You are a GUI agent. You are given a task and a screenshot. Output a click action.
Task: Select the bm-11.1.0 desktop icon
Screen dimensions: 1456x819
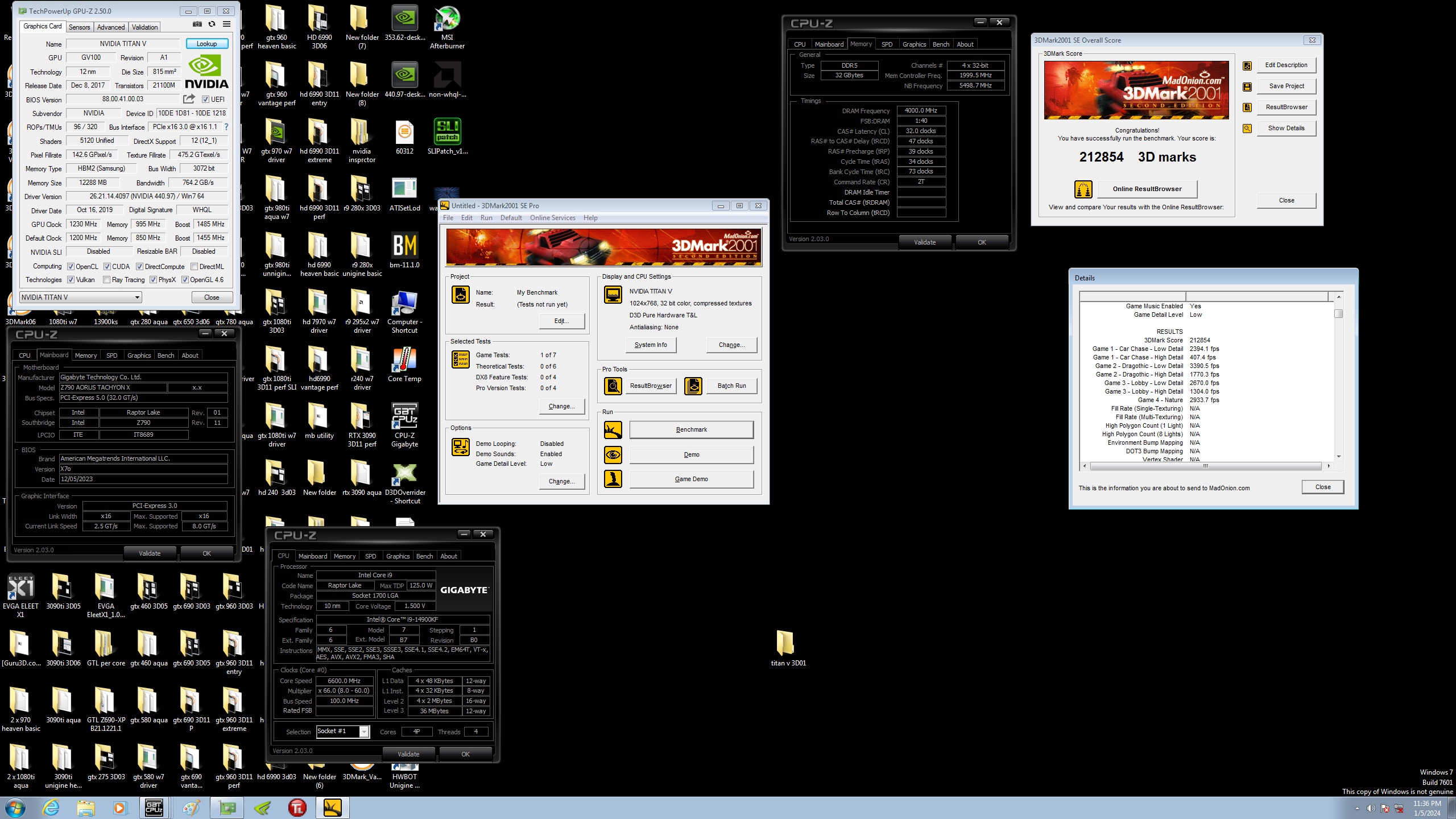(404, 250)
